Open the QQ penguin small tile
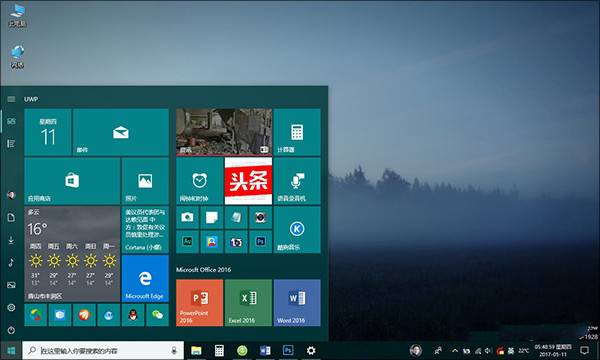This screenshot has width=600, height=360. coord(133,315)
